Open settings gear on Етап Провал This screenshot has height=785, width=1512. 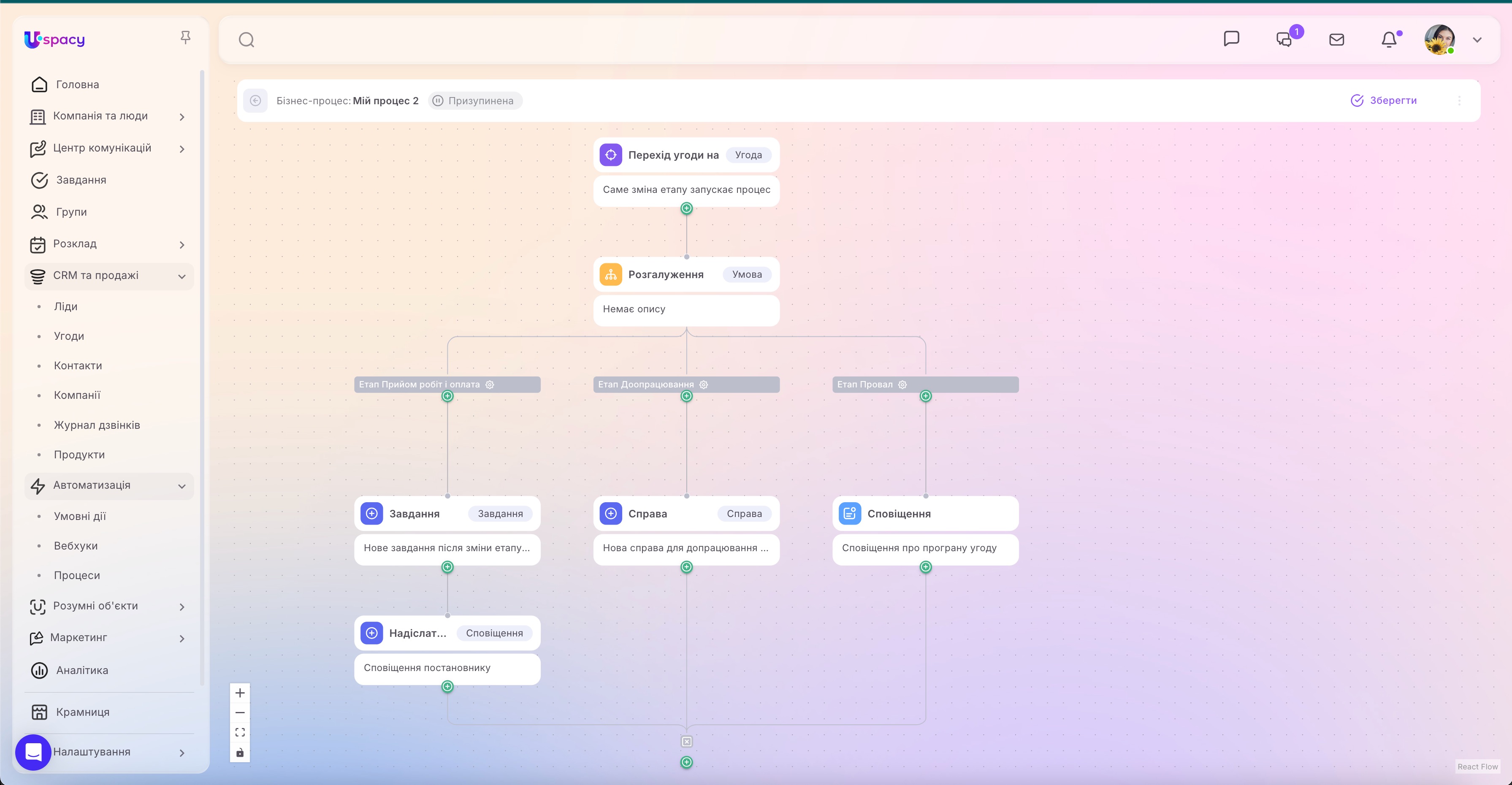coord(903,385)
